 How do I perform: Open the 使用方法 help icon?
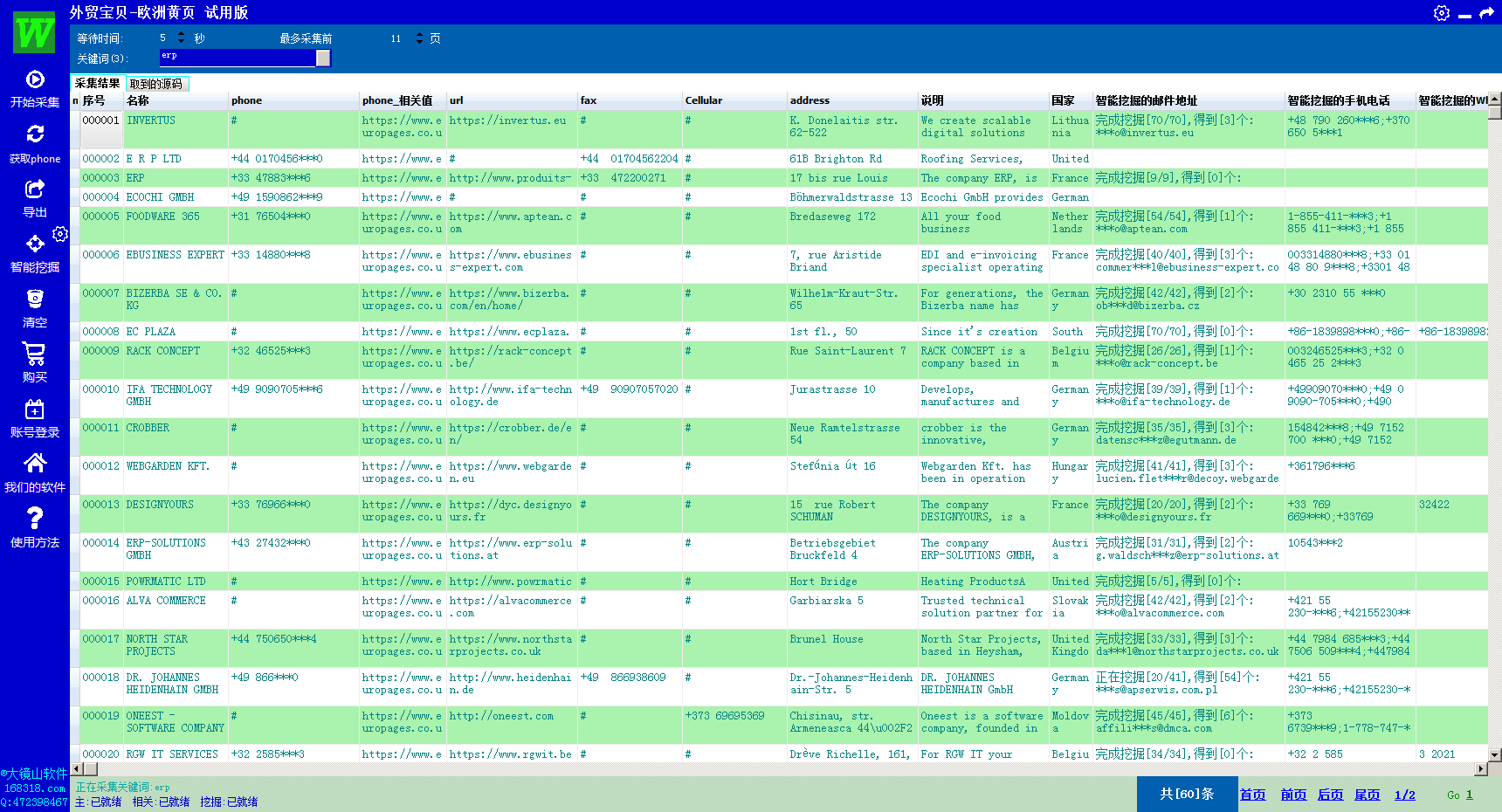tap(35, 519)
